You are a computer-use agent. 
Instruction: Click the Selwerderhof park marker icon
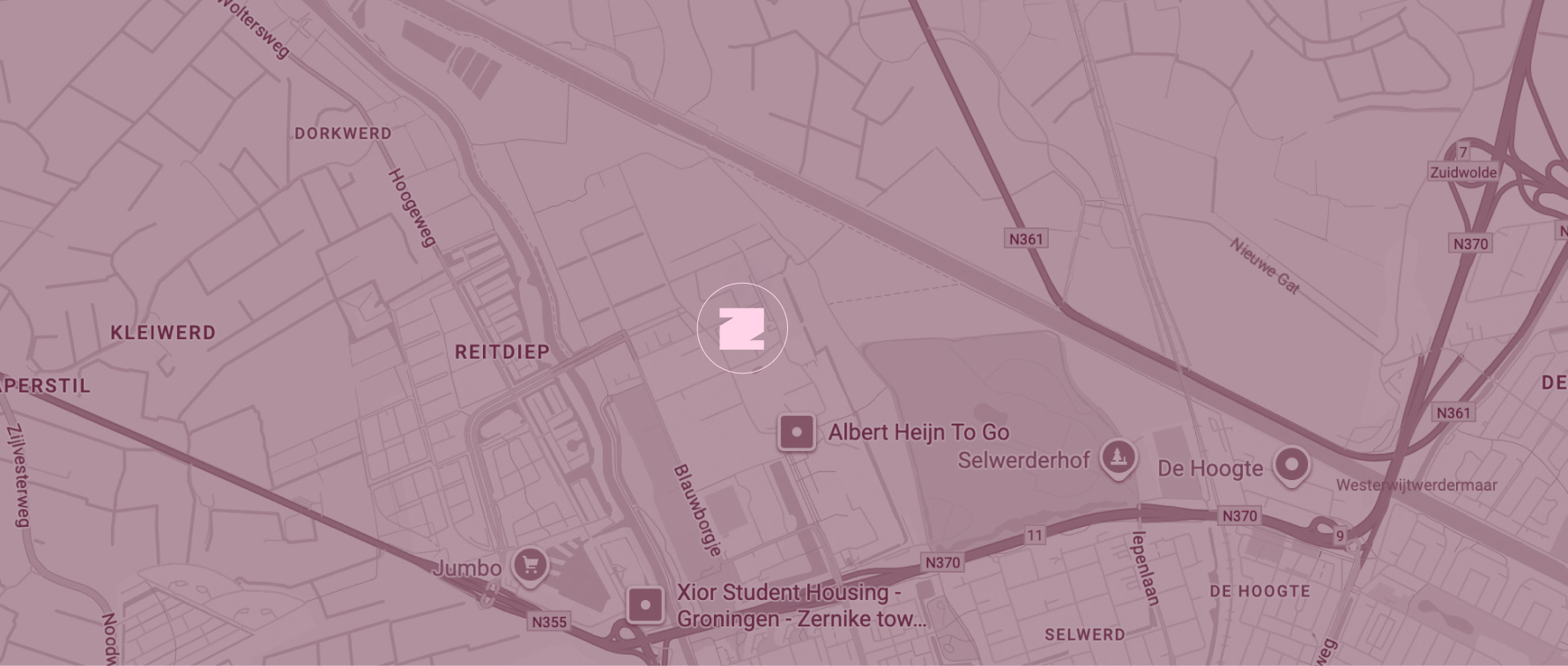(1118, 458)
